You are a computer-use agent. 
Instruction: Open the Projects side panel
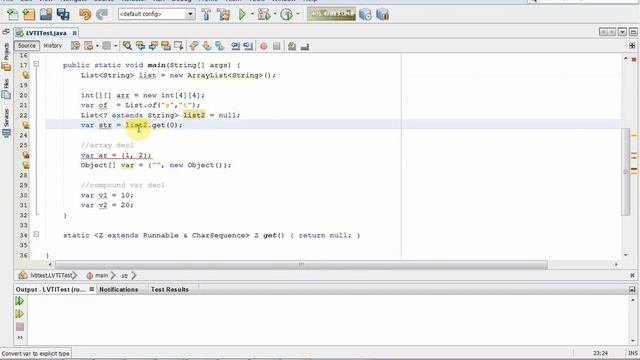(6, 56)
